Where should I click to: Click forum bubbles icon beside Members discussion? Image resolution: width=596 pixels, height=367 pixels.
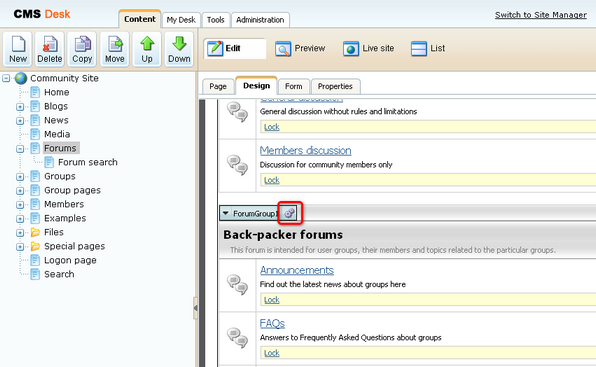click(237, 165)
